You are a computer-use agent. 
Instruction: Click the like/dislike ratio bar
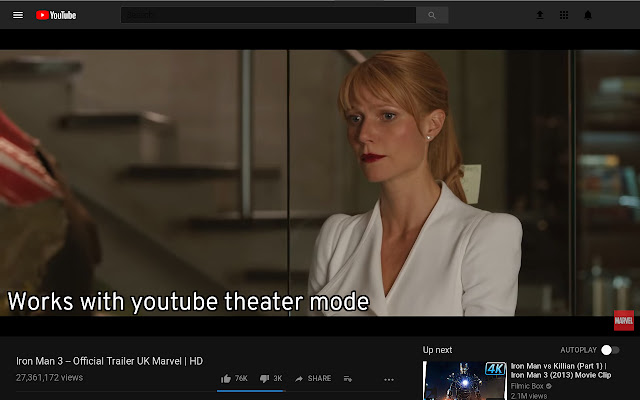[x=250, y=390]
